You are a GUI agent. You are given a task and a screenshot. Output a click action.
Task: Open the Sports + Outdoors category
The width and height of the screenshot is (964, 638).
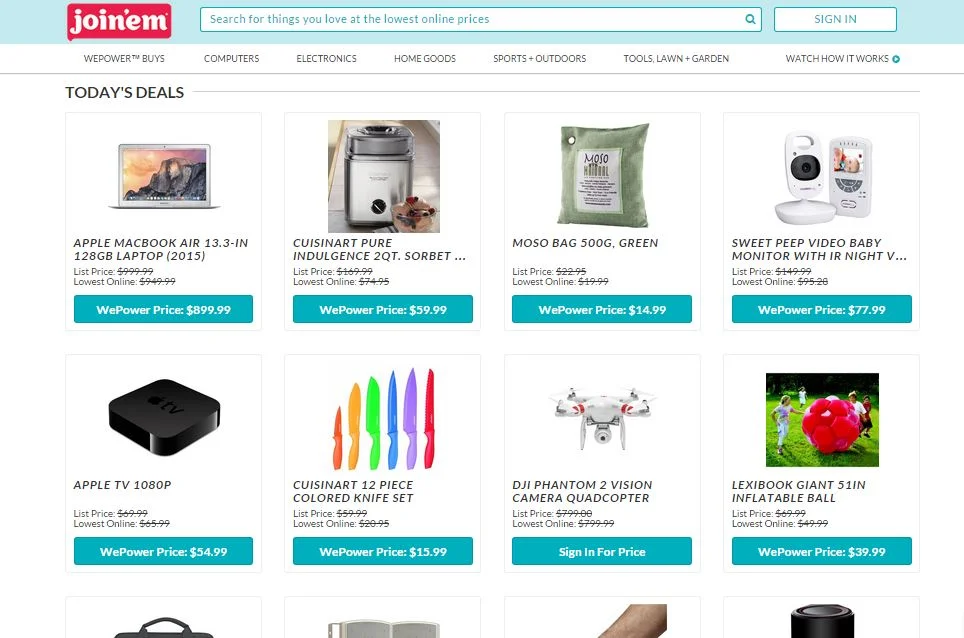tap(540, 58)
